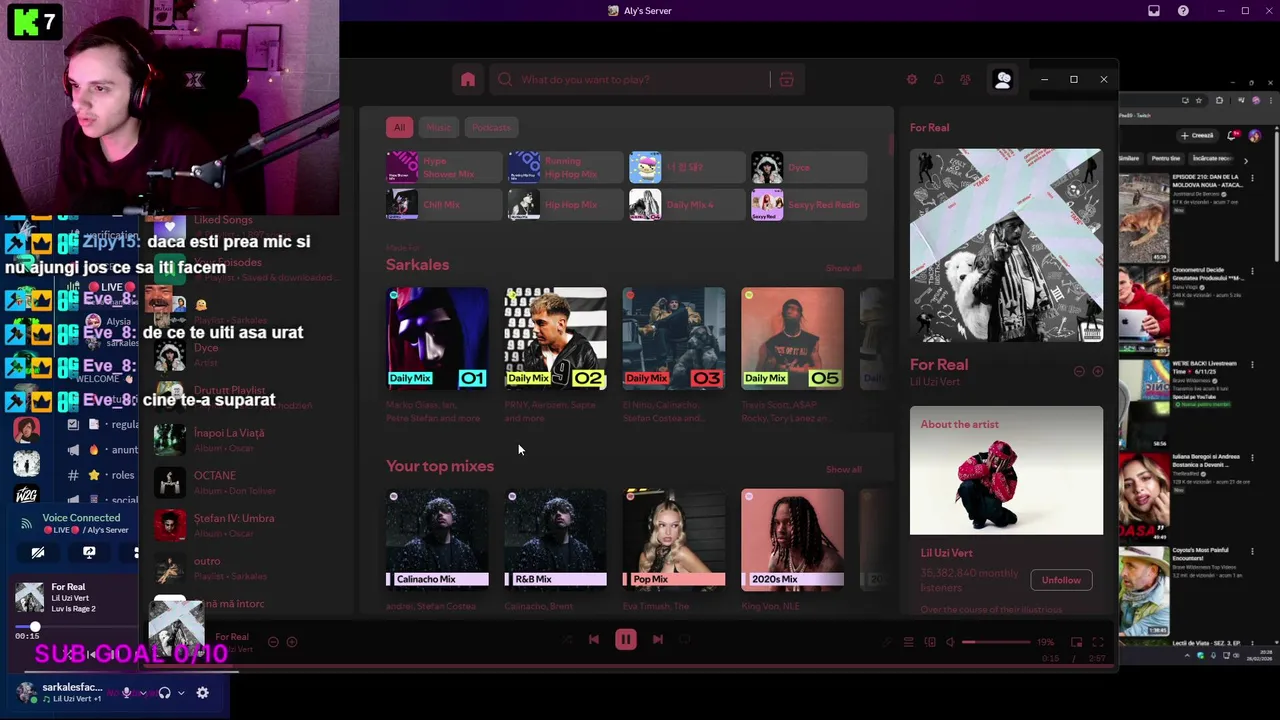Adjust the Spotify volume slider at 19%

tap(995, 642)
